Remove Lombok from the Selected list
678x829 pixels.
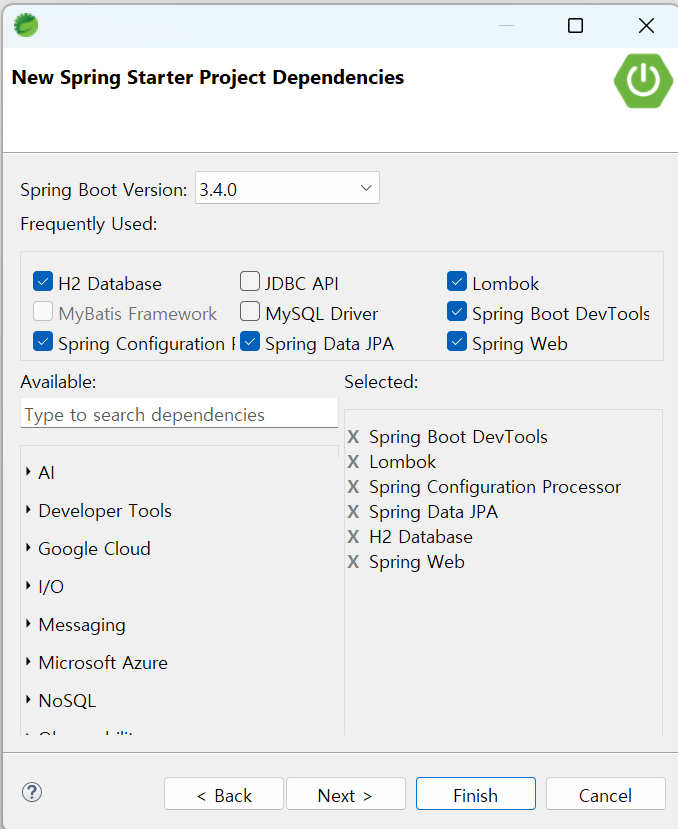(x=353, y=462)
